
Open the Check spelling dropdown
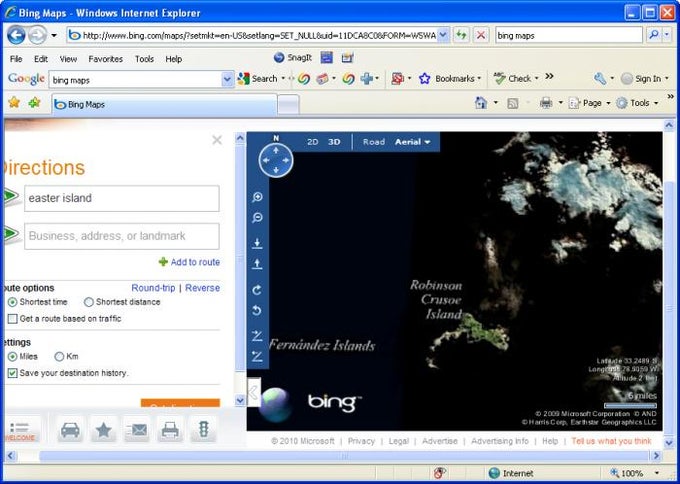tap(536, 78)
